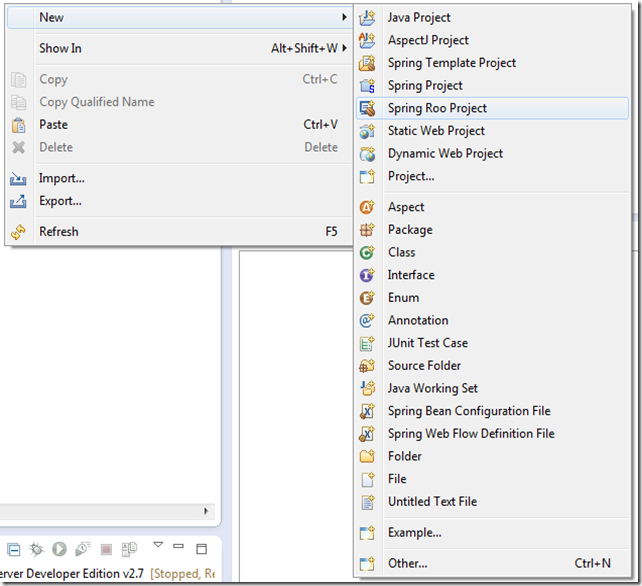Click the JUnit Test Case icon

click(367, 343)
